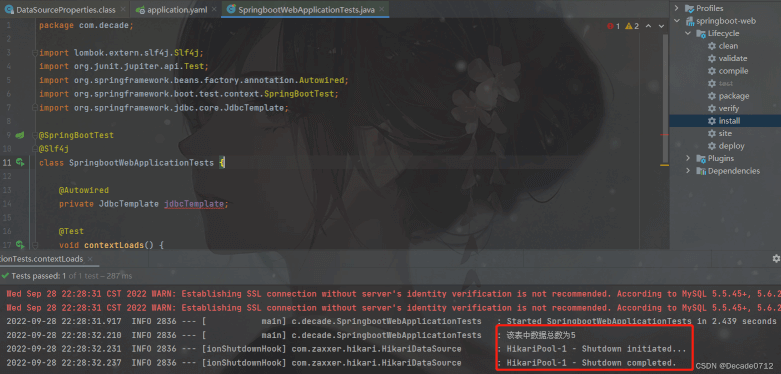The height and width of the screenshot is (374, 781).
Task: Click the Lifecycle folder icon
Action: point(701,33)
